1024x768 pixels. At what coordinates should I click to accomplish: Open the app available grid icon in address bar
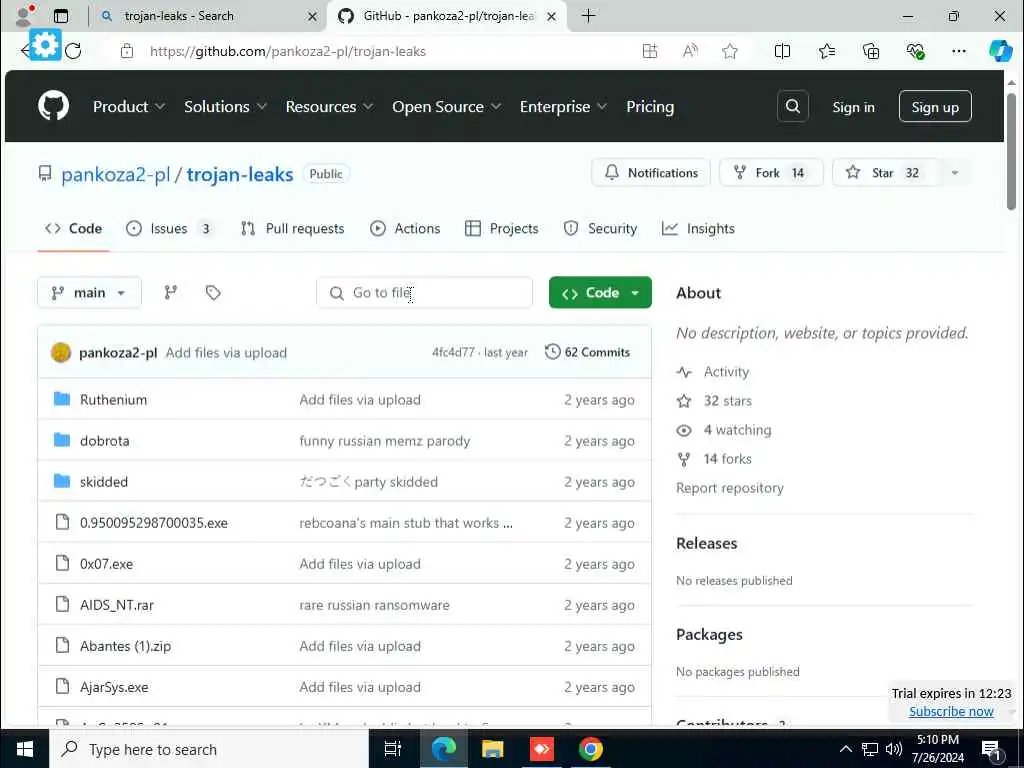tap(650, 51)
